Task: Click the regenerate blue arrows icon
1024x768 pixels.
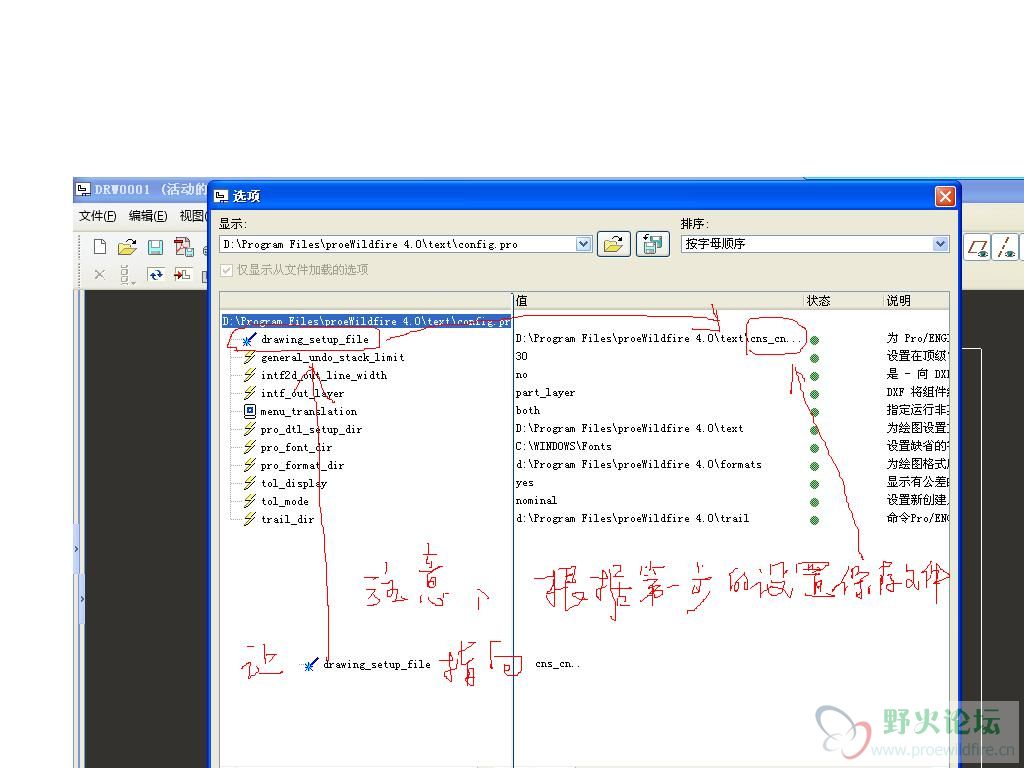Action: (x=155, y=275)
